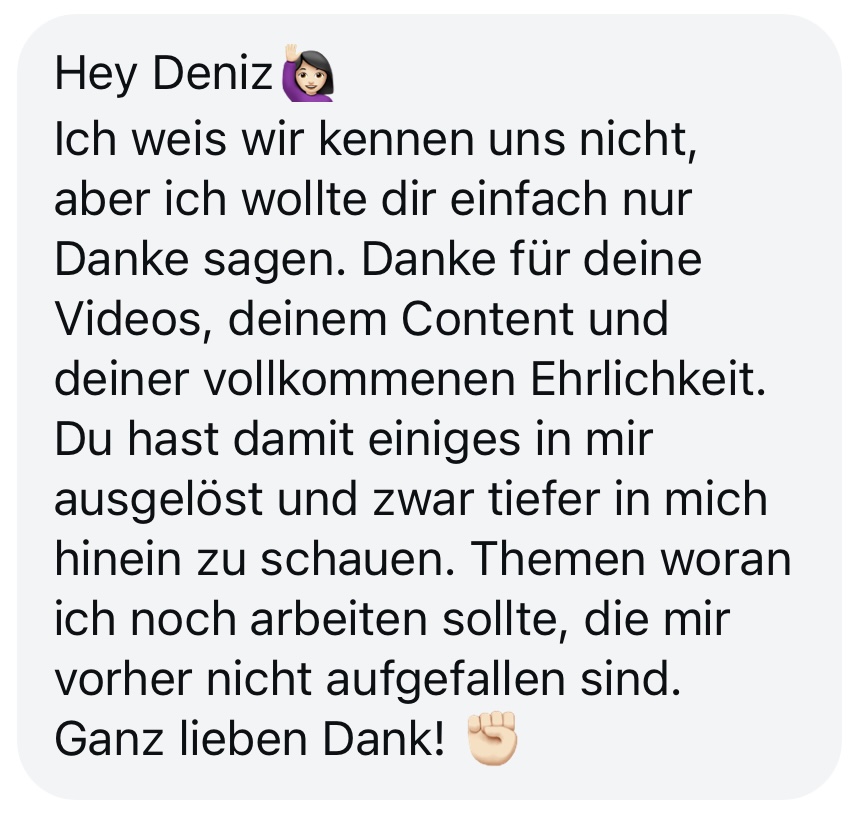Click the word 'Content' in the message
This screenshot has width=856, height=816.
click(488, 319)
